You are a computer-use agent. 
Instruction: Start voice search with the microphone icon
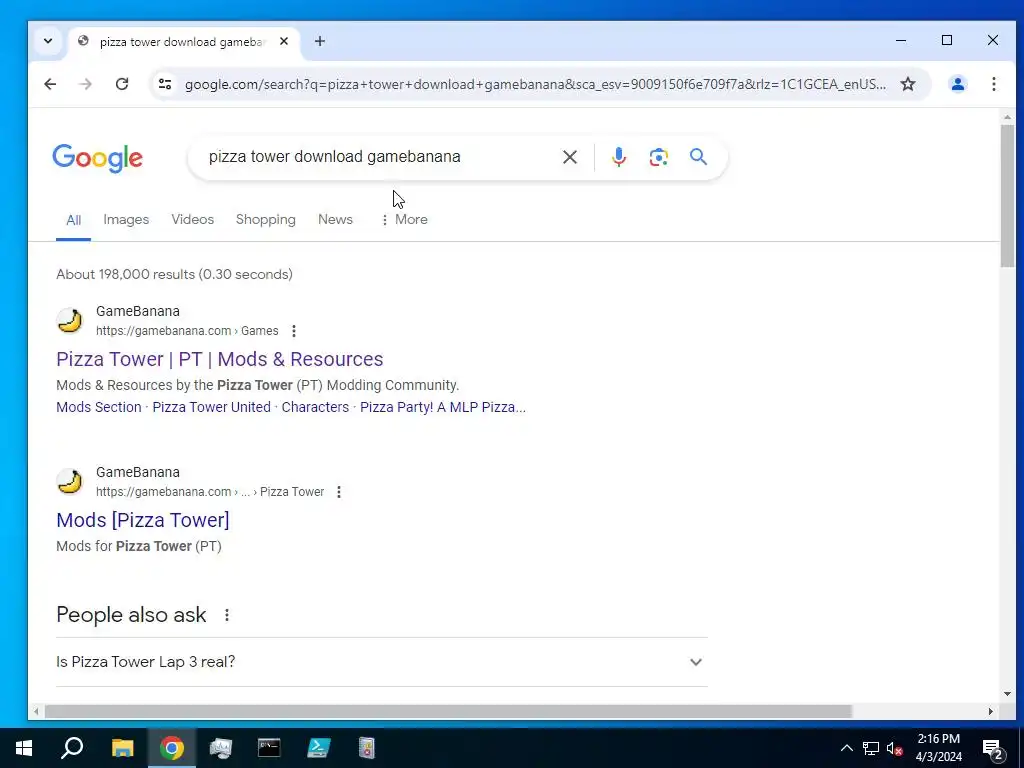618,157
